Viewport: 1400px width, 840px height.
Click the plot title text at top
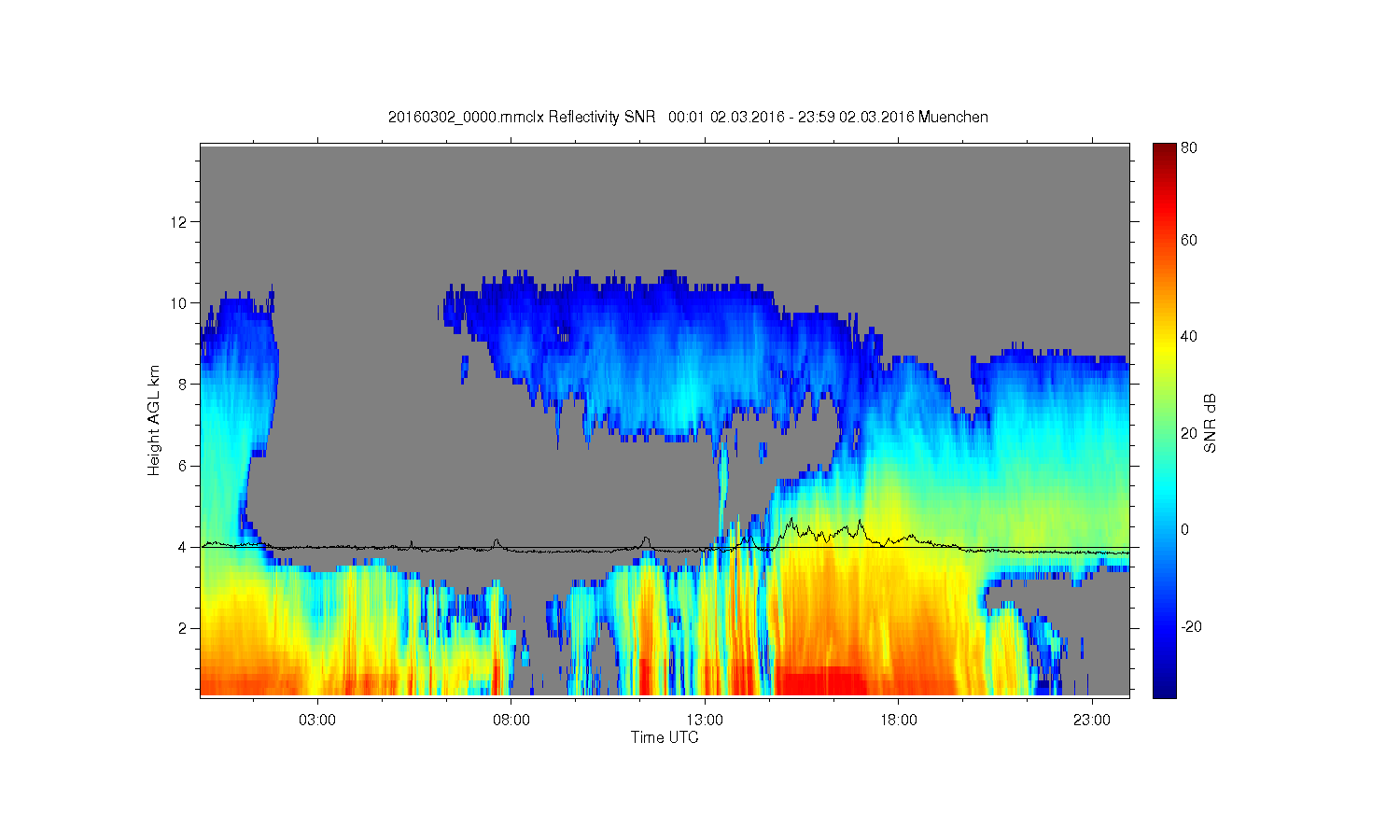[688, 117]
